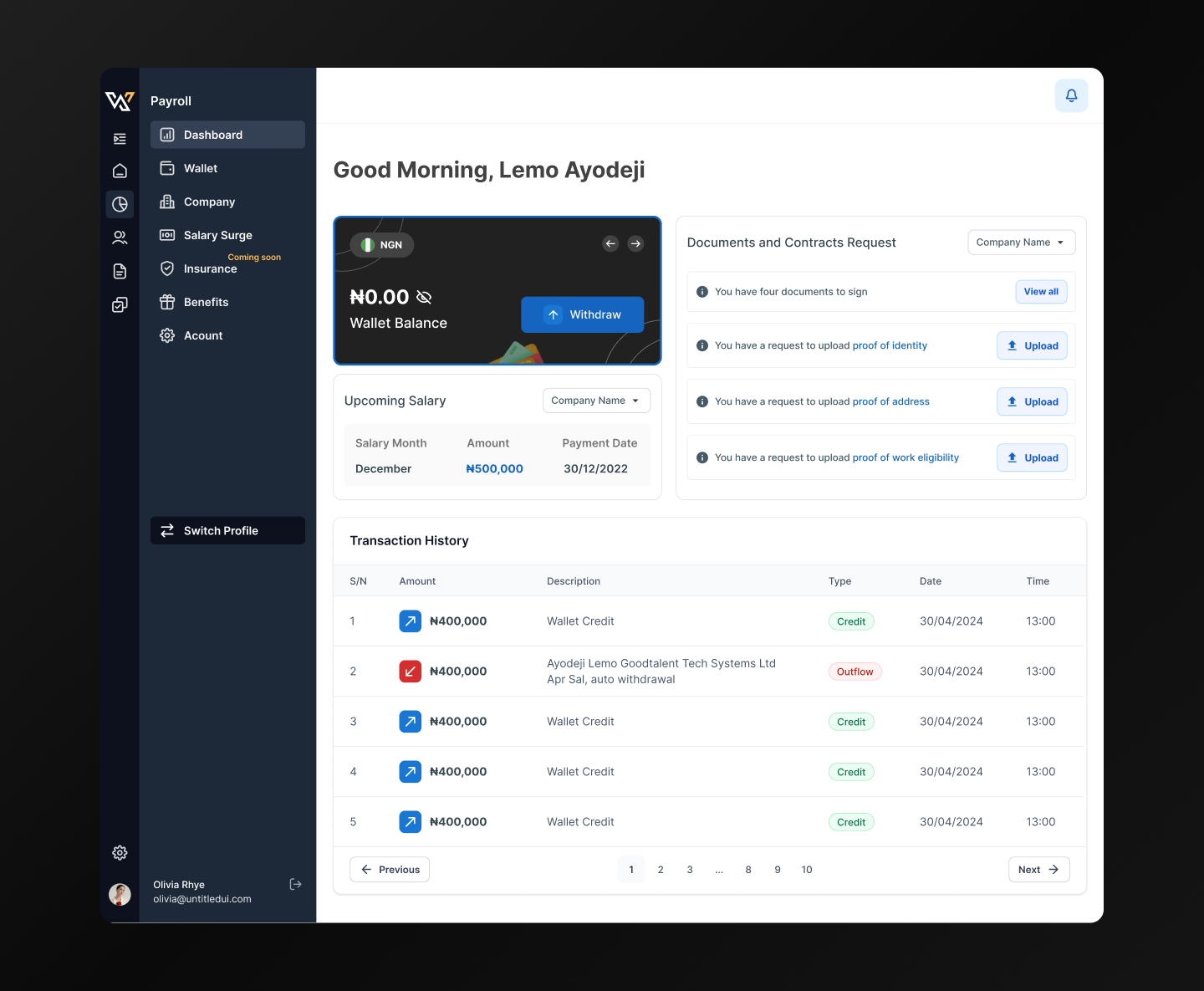
Task: Show the next wallet card with right arrow
Action: [x=635, y=243]
